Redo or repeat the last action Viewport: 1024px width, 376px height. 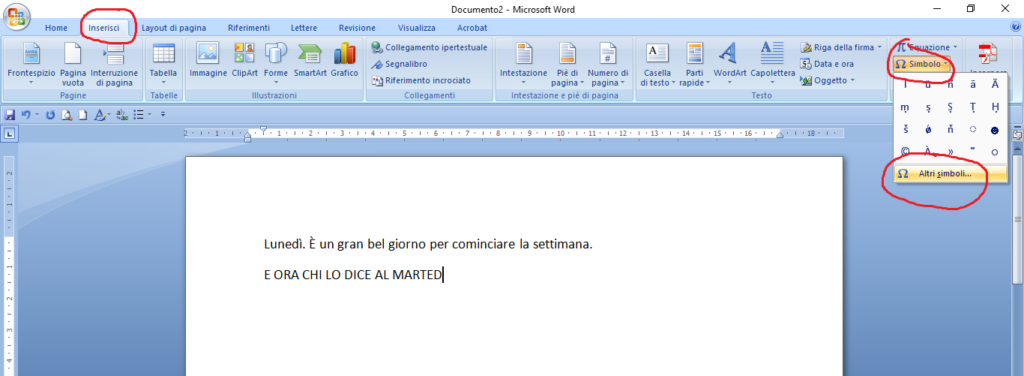[x=50, y=114]
